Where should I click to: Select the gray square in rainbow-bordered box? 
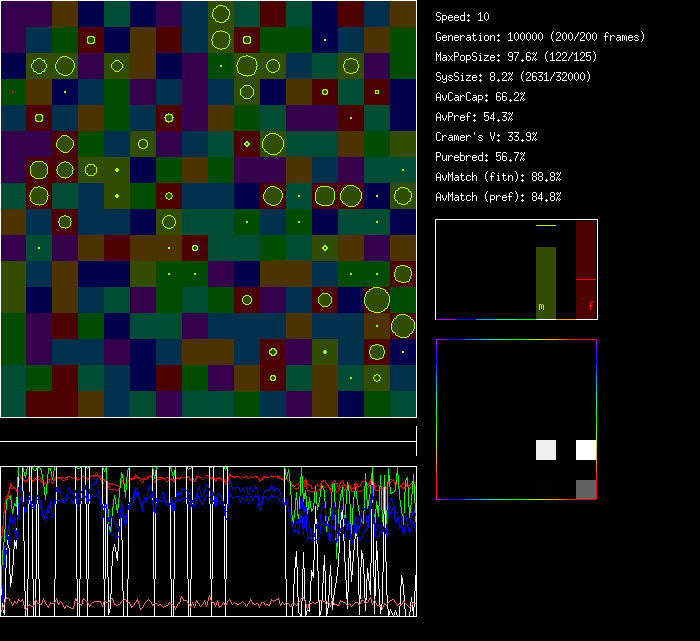pyautogui.click(x=586, y=489)
